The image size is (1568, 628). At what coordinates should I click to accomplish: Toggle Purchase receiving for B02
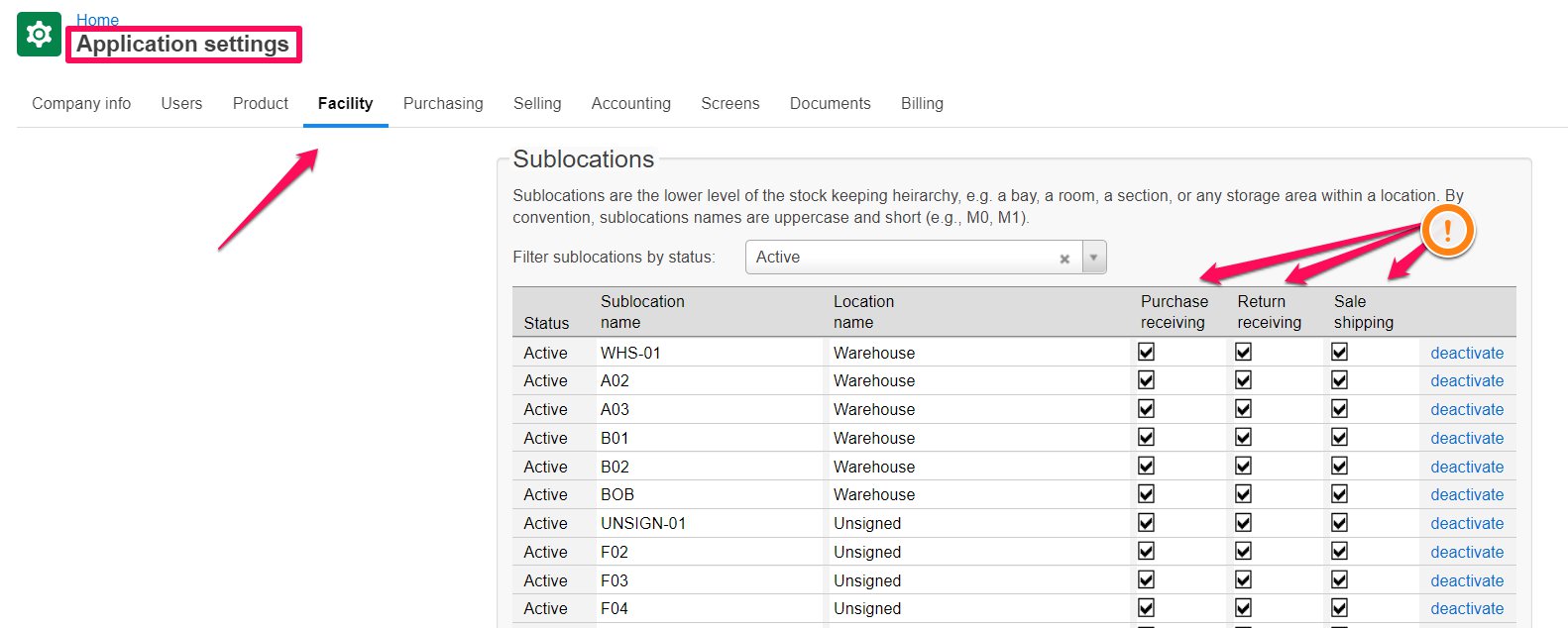tap(1147, 466)
